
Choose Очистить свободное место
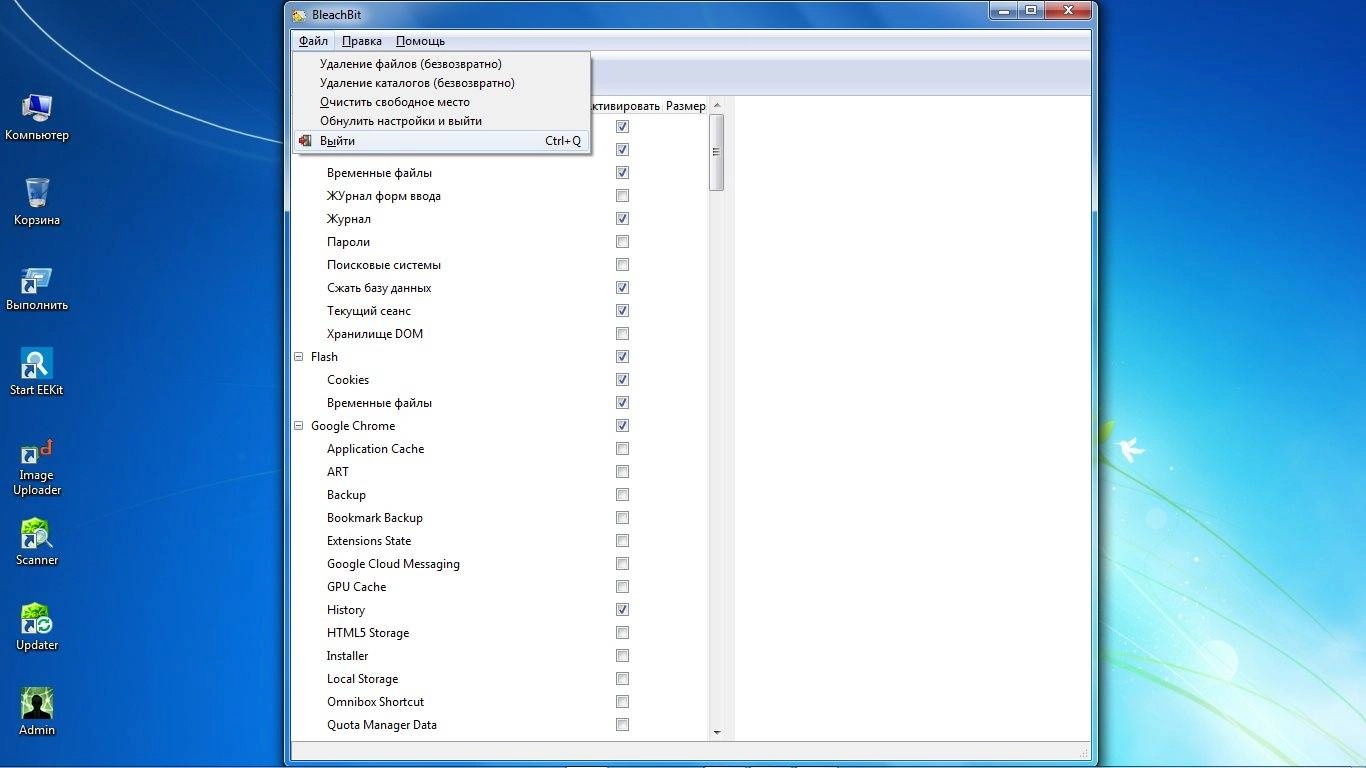coord(442,102)
